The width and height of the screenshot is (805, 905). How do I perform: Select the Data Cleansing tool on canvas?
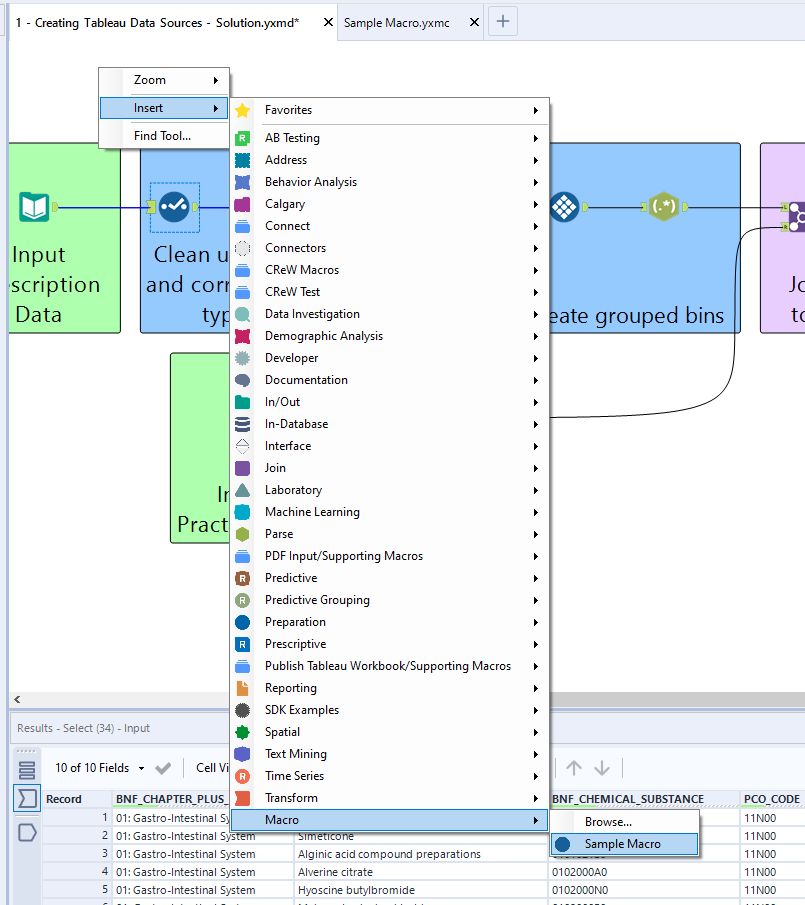[174, 207]
